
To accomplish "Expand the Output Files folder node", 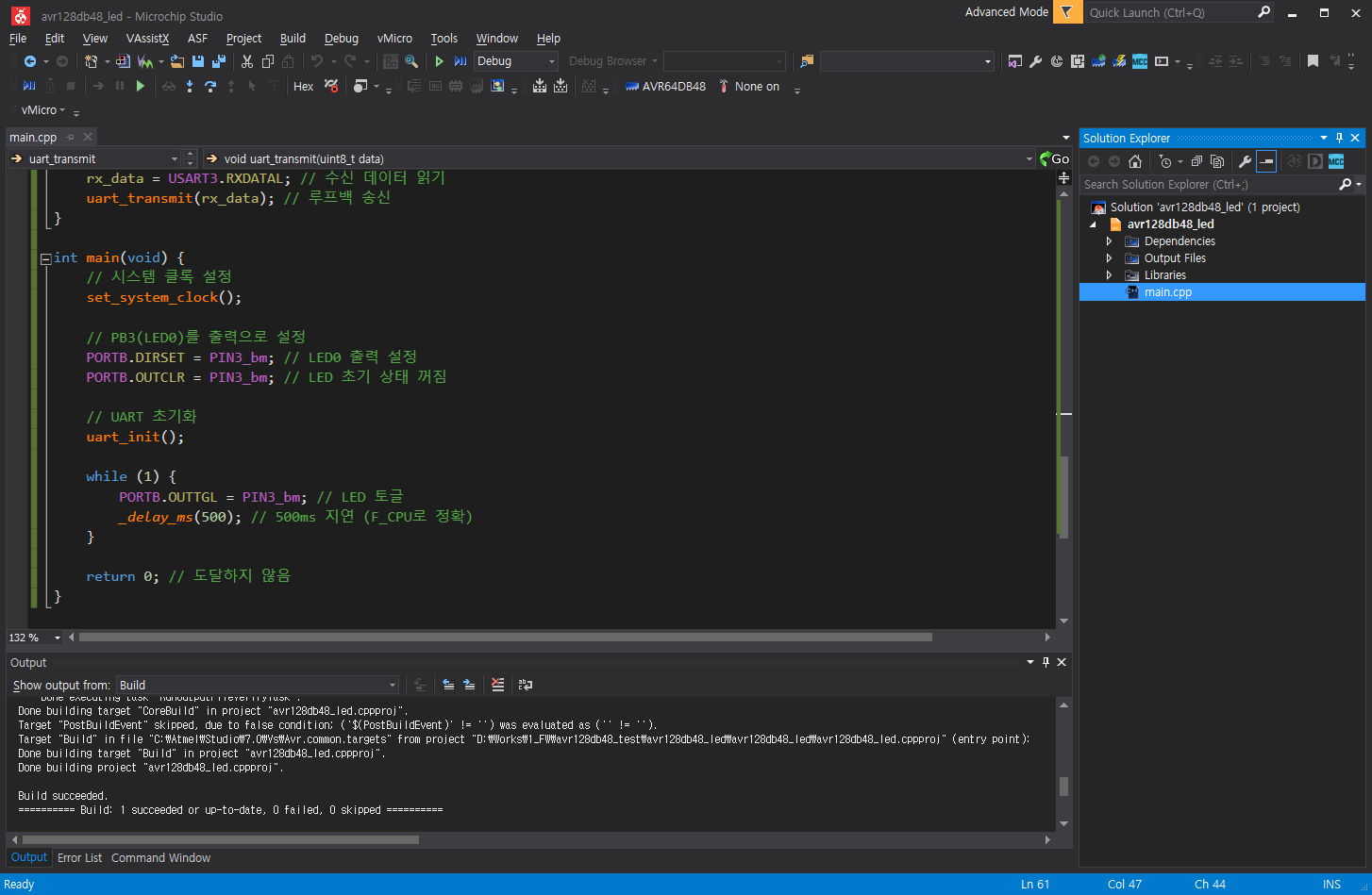I will [1110, 258].
